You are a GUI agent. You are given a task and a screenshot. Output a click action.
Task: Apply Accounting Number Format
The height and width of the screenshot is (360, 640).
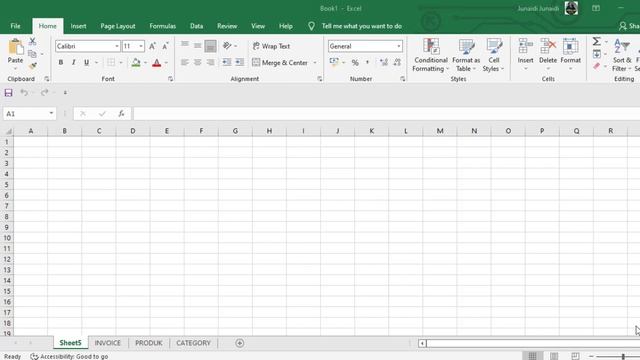(x=334, y=62)
